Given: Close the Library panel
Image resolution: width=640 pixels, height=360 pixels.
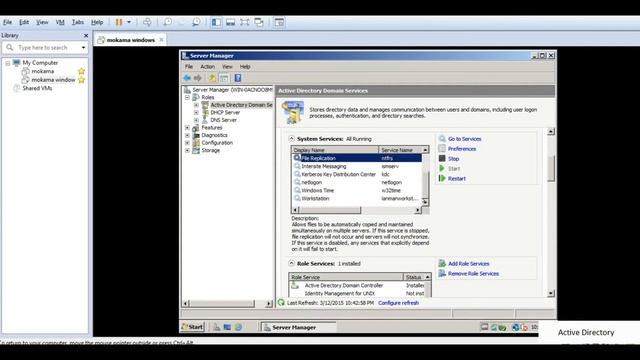Looking at the screenshot, I should pos(86,36).
